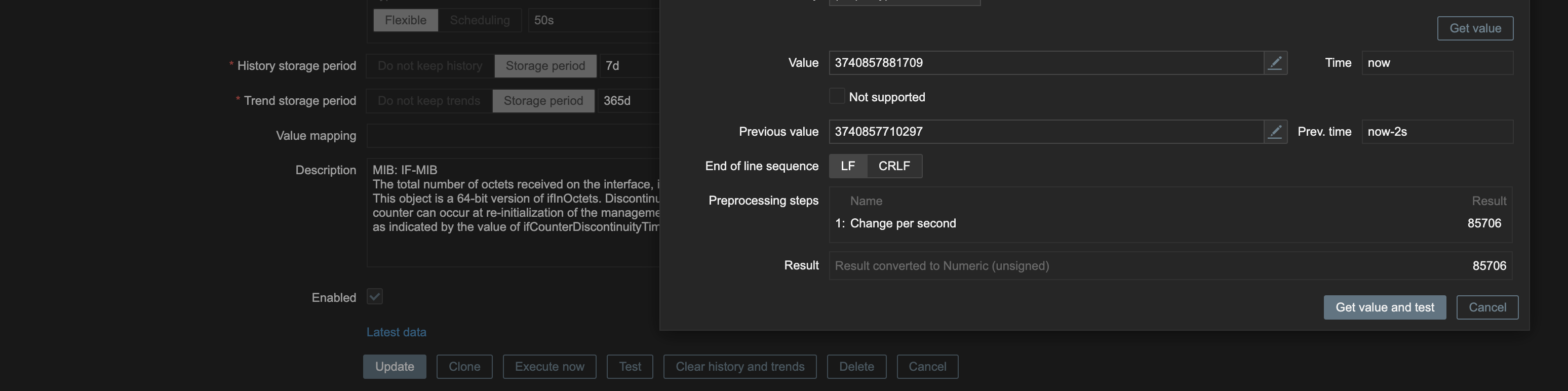
Task: Click the Update button
Action: coord(395,367)
